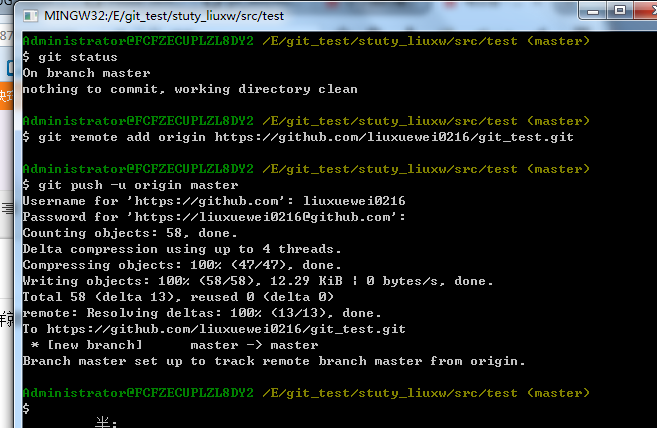The width and height of the screenshot is (657, 428).
Task: Minimize the MINGW32 terminal window
Action: (x=593, y=11)
